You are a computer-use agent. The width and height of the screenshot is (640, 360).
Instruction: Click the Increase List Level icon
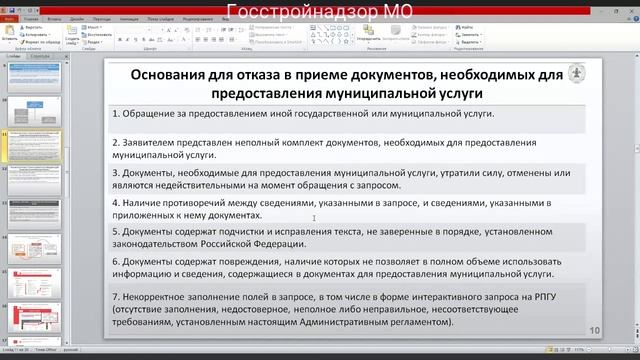click(x=231, y=30)
